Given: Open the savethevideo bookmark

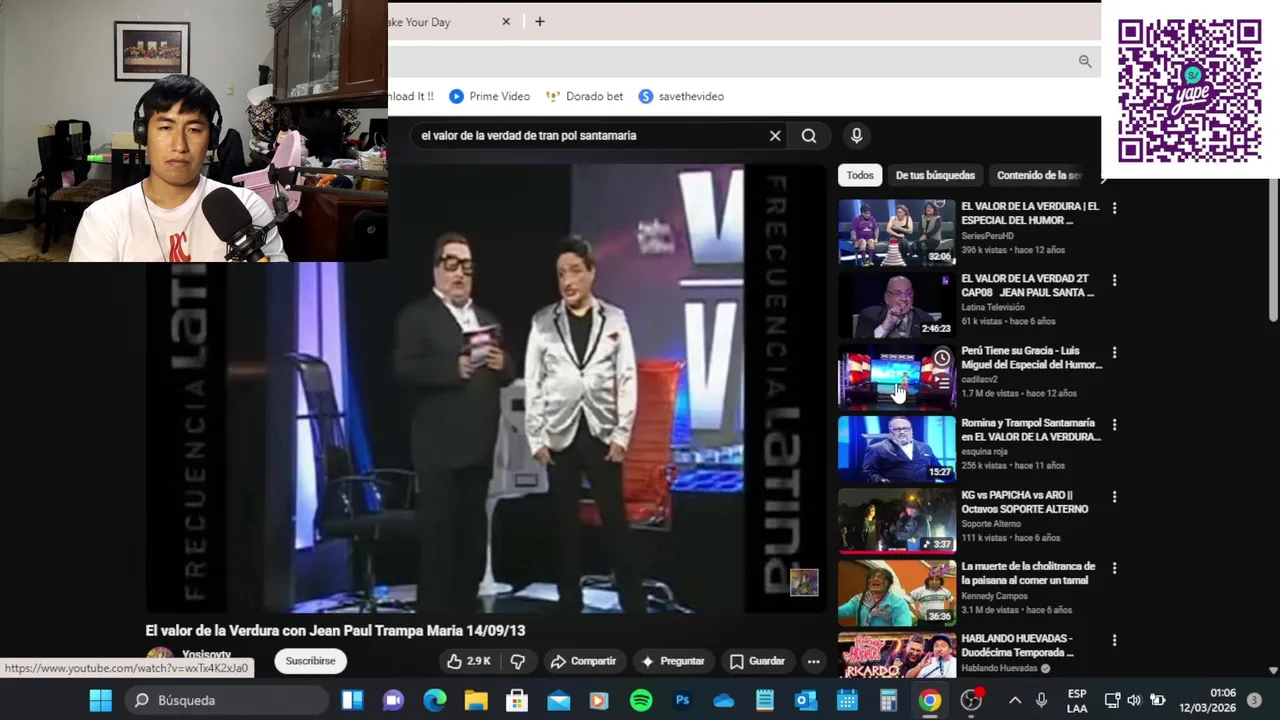Looking at the screenshot, I should coord(681,96).
